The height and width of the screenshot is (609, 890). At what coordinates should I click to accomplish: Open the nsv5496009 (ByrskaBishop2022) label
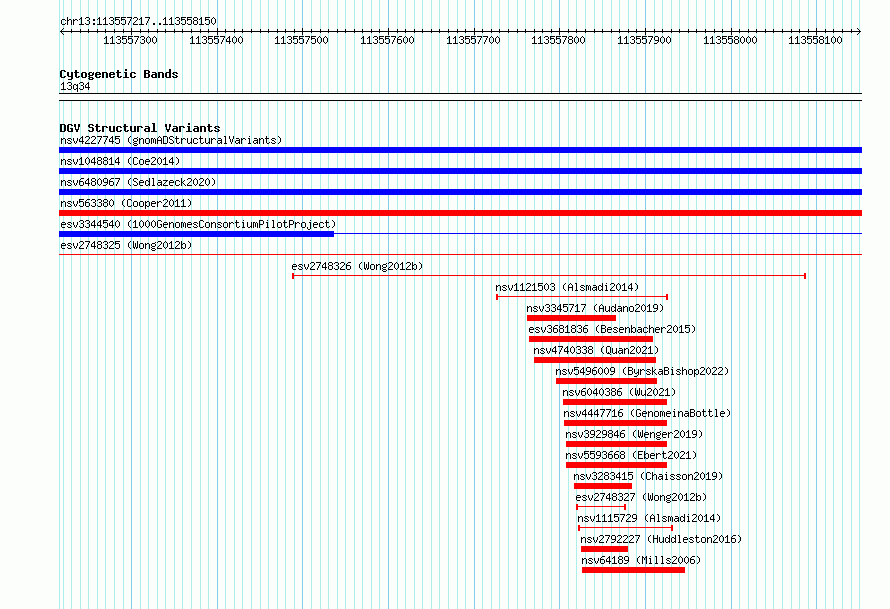pos(642,371)
